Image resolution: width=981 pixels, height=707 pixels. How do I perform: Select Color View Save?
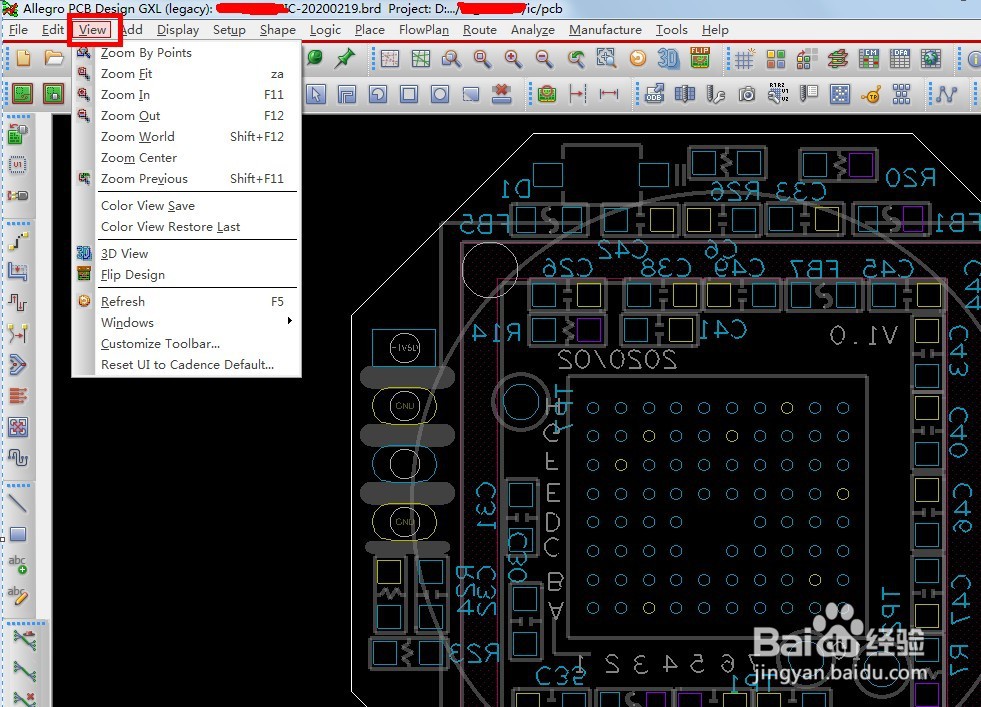(186, 206)
